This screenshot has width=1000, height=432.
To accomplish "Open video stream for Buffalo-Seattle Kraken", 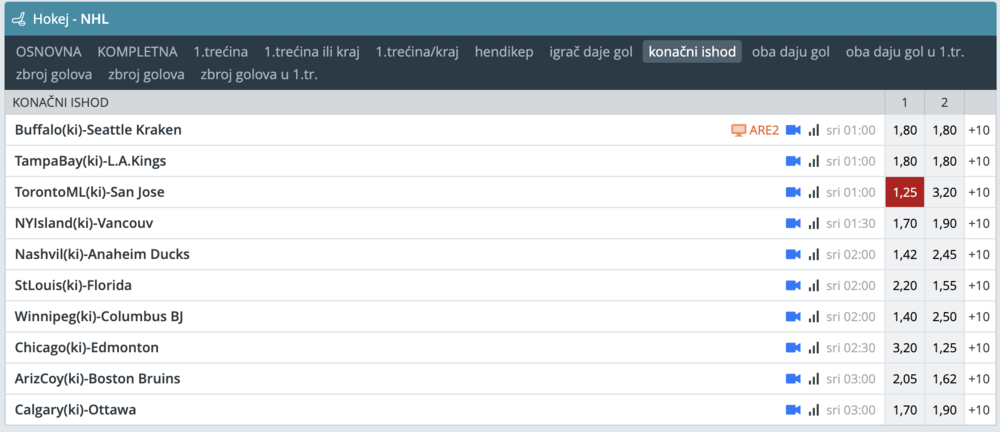I will (793, 130).
